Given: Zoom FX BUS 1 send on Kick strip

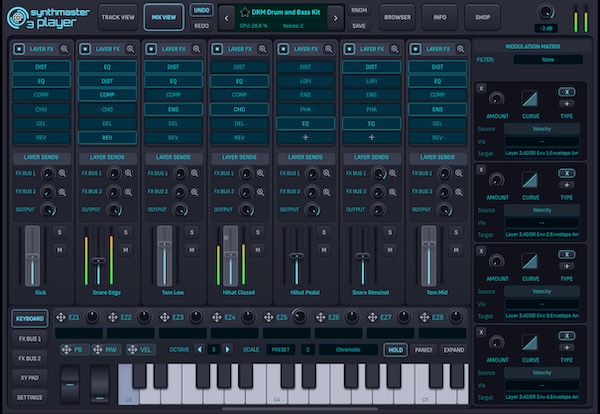Looking at the screenshot, I should (x=62, y=173).
